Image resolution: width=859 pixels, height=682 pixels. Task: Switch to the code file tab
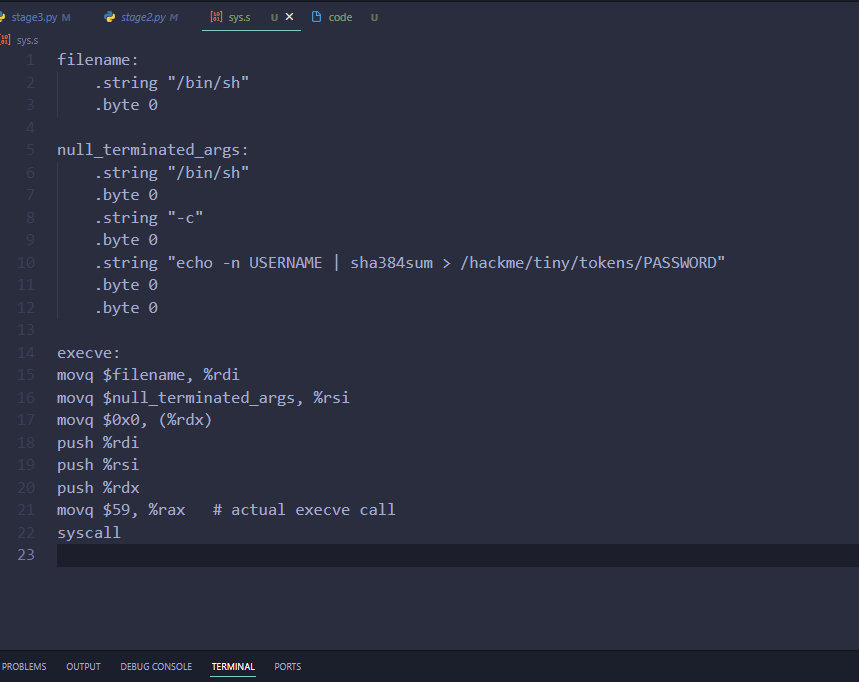340,17
